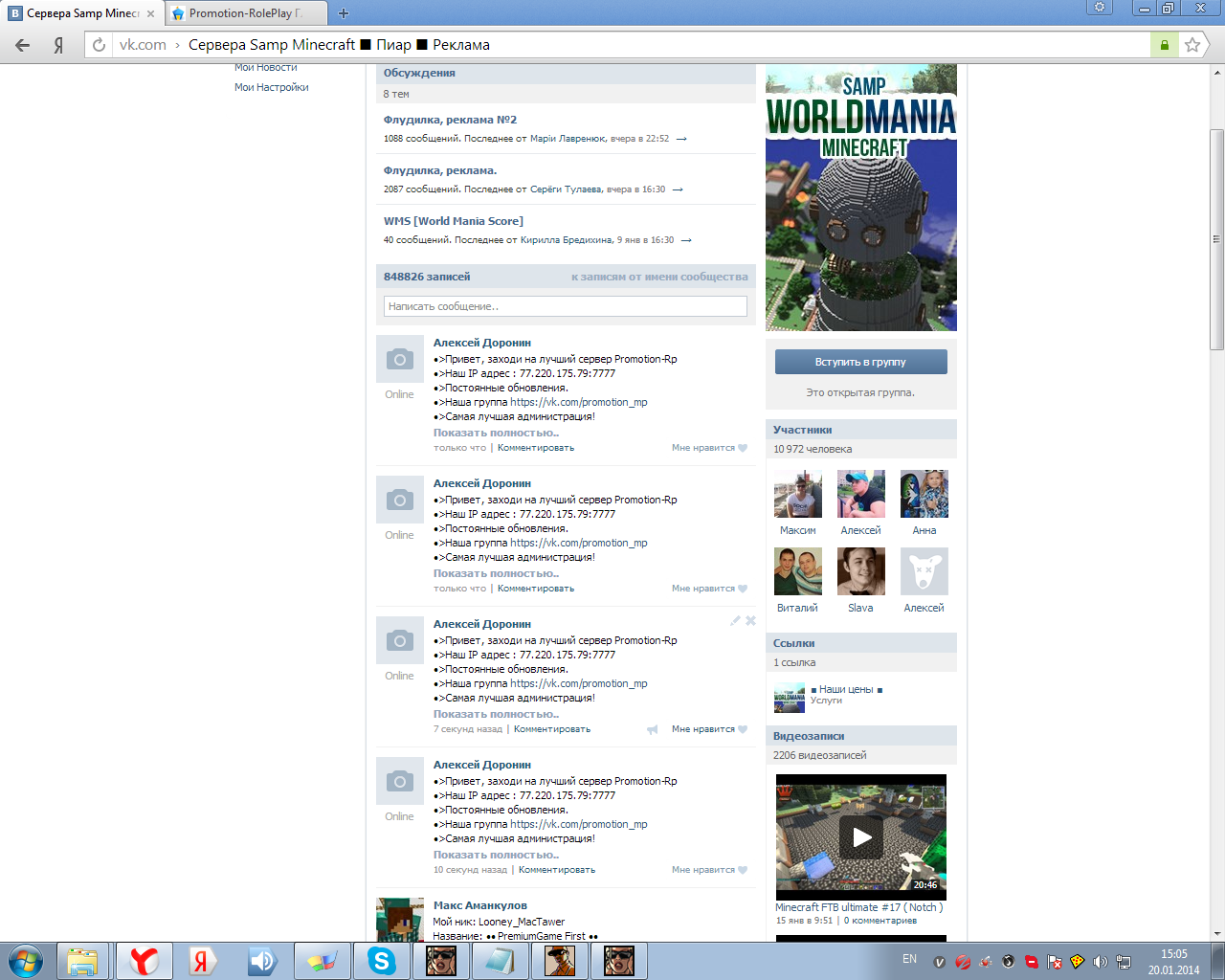Switch to the Promotion-RolePlay tab
This screenshot has height=980, width=1225.
pyautogui.click(x=246, y=13)
